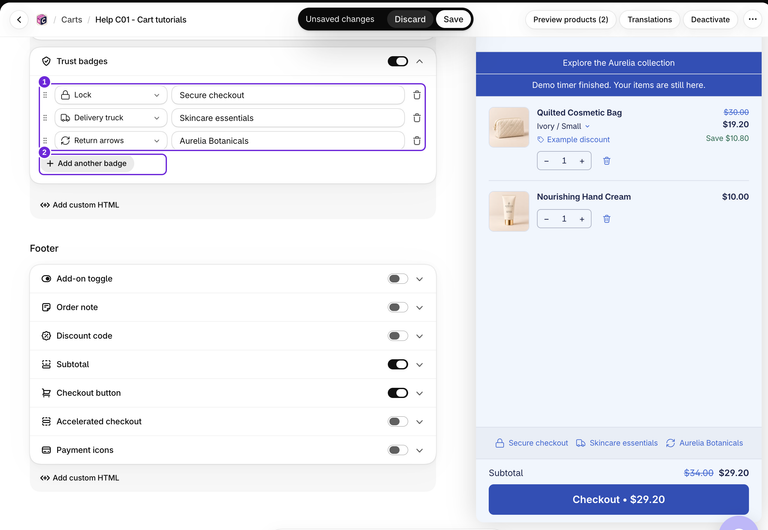
Task: Grab the drag handle for Return arrows badge
Action: pos(45,141)
